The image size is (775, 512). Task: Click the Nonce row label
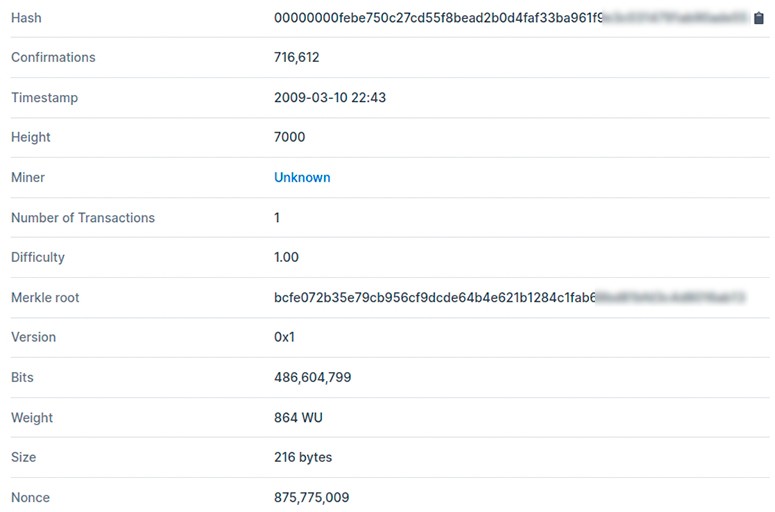[x=30, y=497]
